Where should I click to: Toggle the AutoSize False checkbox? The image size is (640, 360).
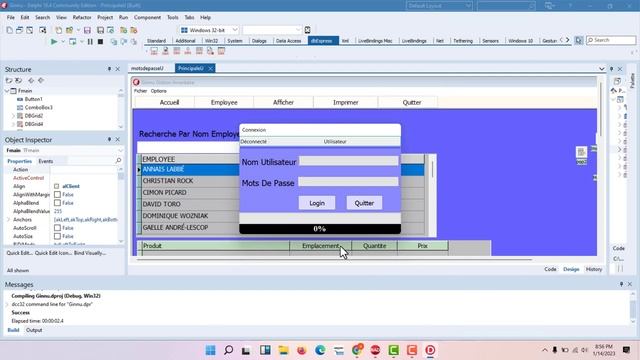tap(57, 236)
